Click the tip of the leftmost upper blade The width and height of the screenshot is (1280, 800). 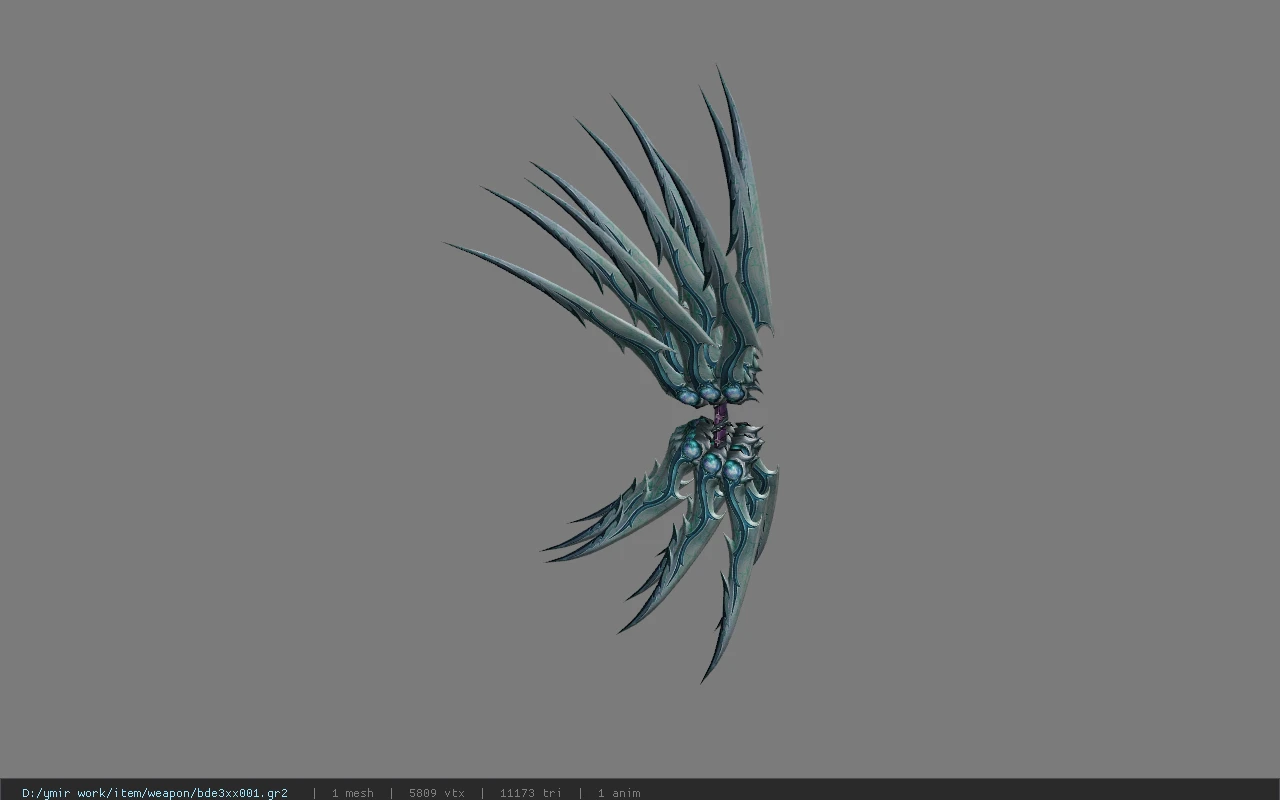pos(449,245)
